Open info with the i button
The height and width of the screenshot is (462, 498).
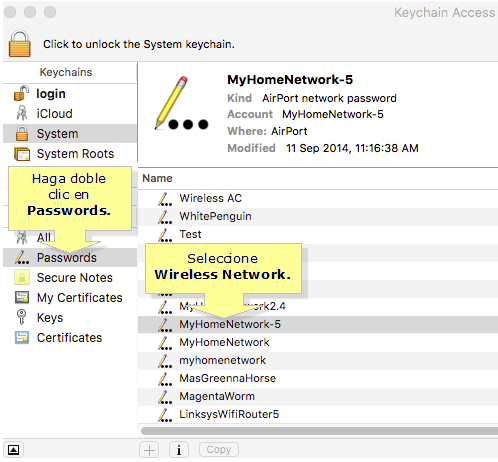(x=179, y=450)
